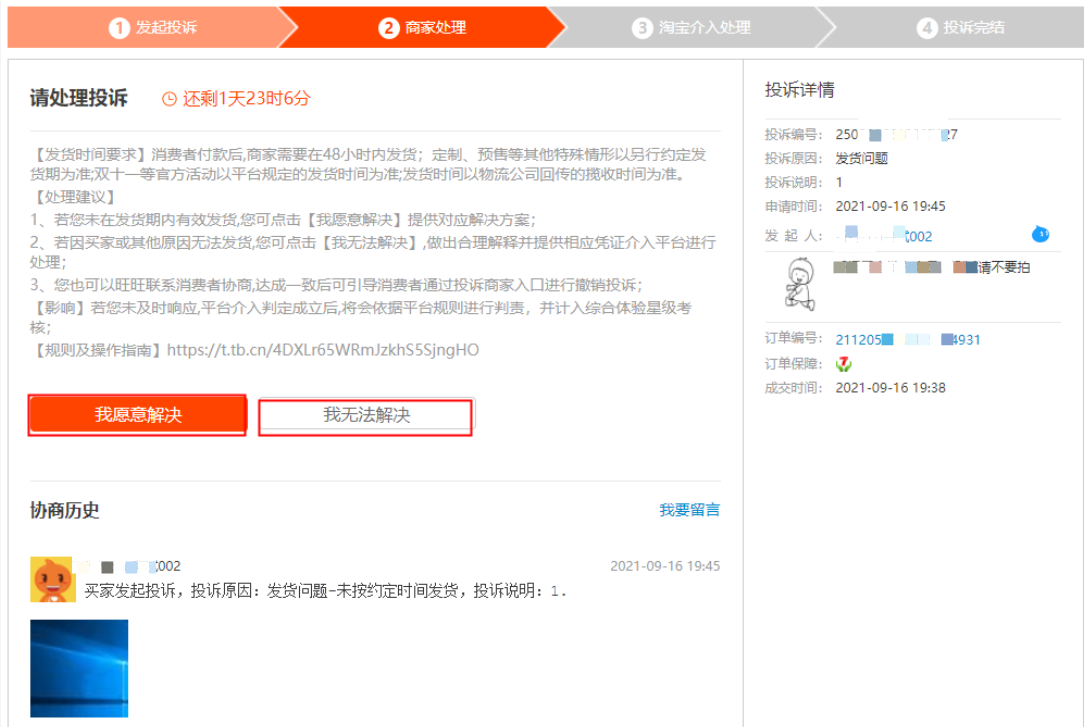Click the 我无法解决 button
1084x727 pixels.
366,414
